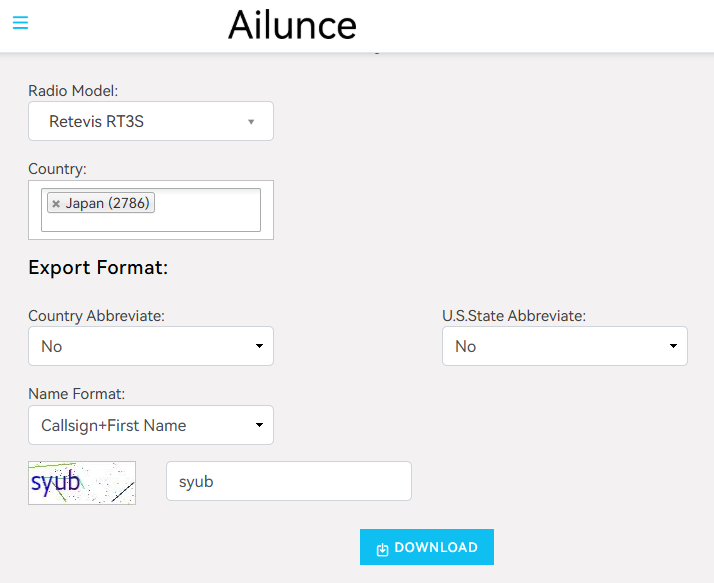Click the download icon inside Download button

point(382,548)
